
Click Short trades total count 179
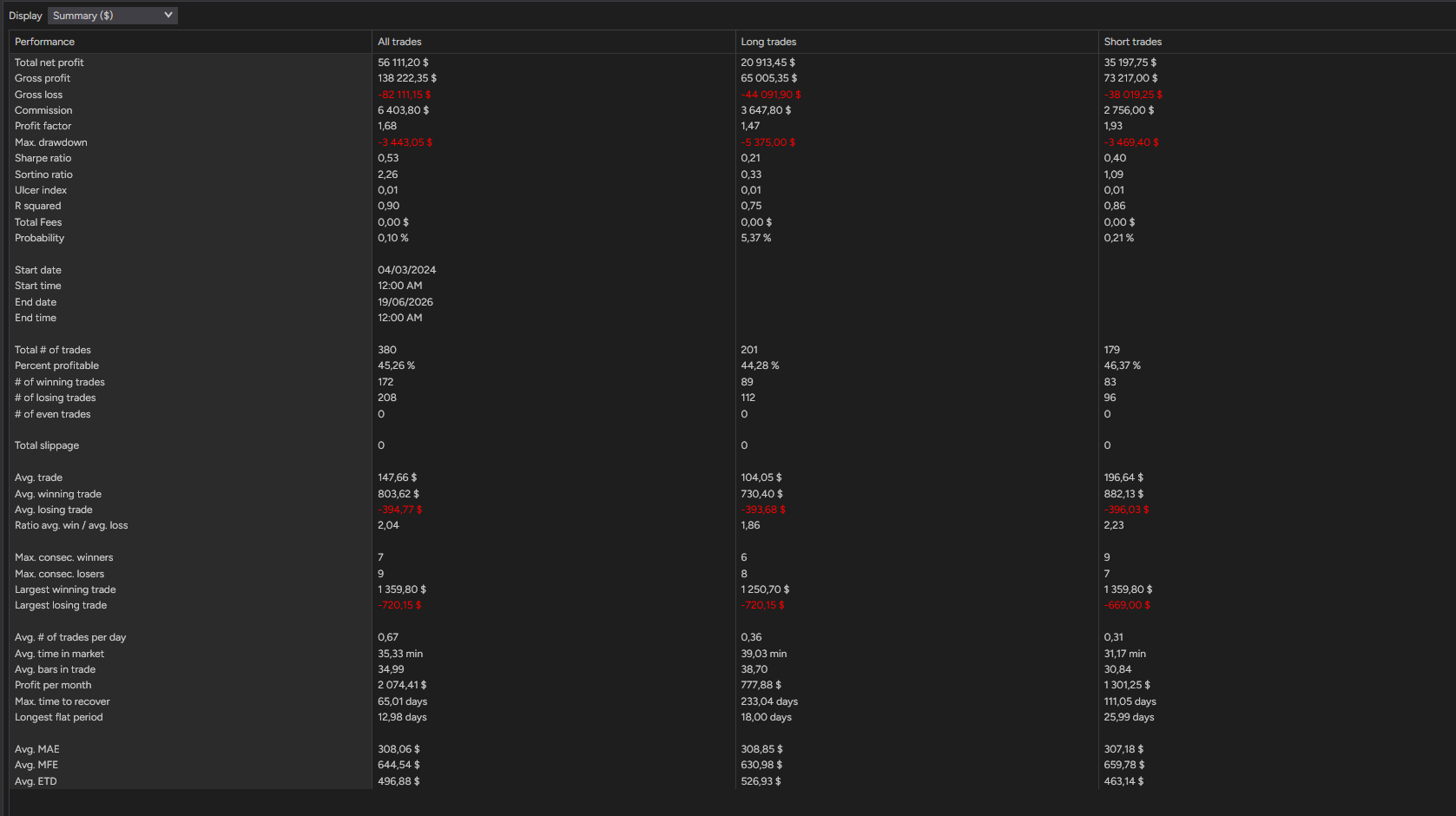pos(1111,350)
